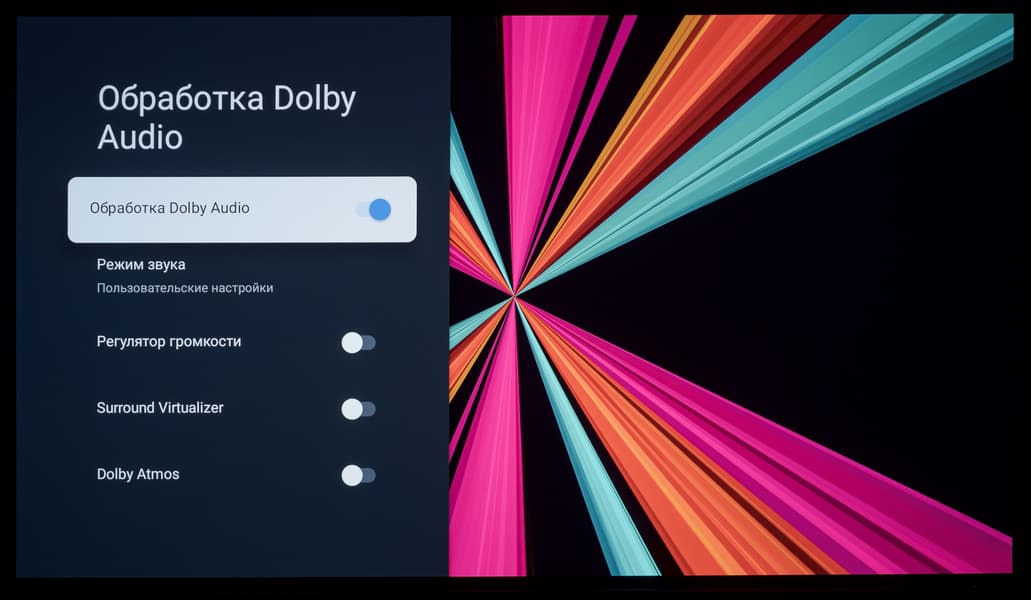Screen dimensions: 1031x600
Task: Enable the Surround Virtualizer toggle
Action: coord(358,409)
